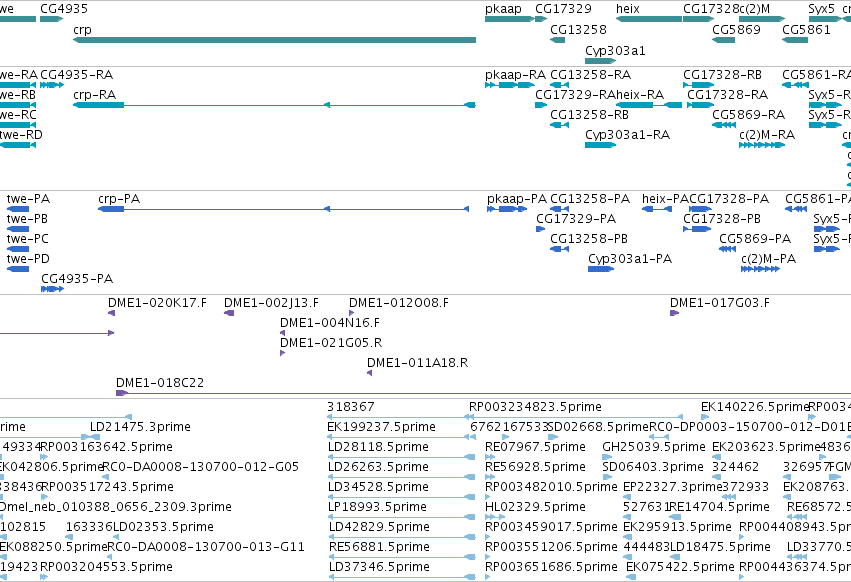Screen dimensions: 851x582
Task: Select the twe-RD transcript label
Action: [x=21, y=135]
